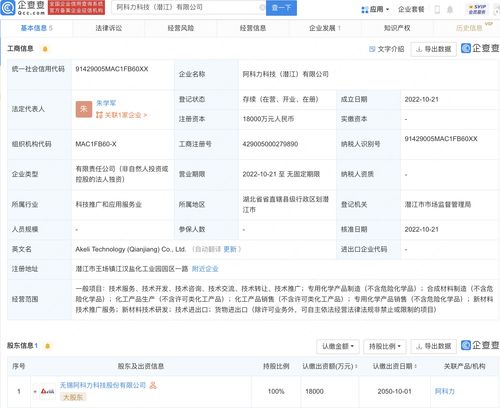This screenshot has height=408, width=500.
Task: Open the notifications bell icon
Action: 450,10
